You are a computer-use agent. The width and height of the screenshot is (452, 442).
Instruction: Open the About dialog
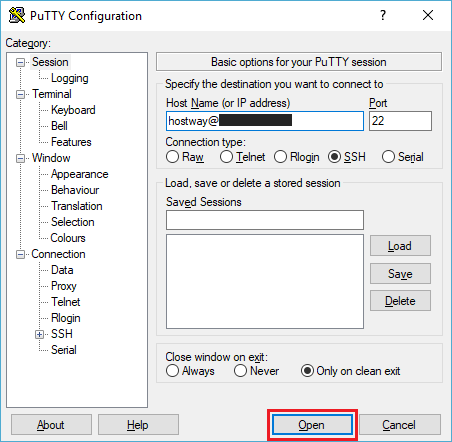(51, 425)
